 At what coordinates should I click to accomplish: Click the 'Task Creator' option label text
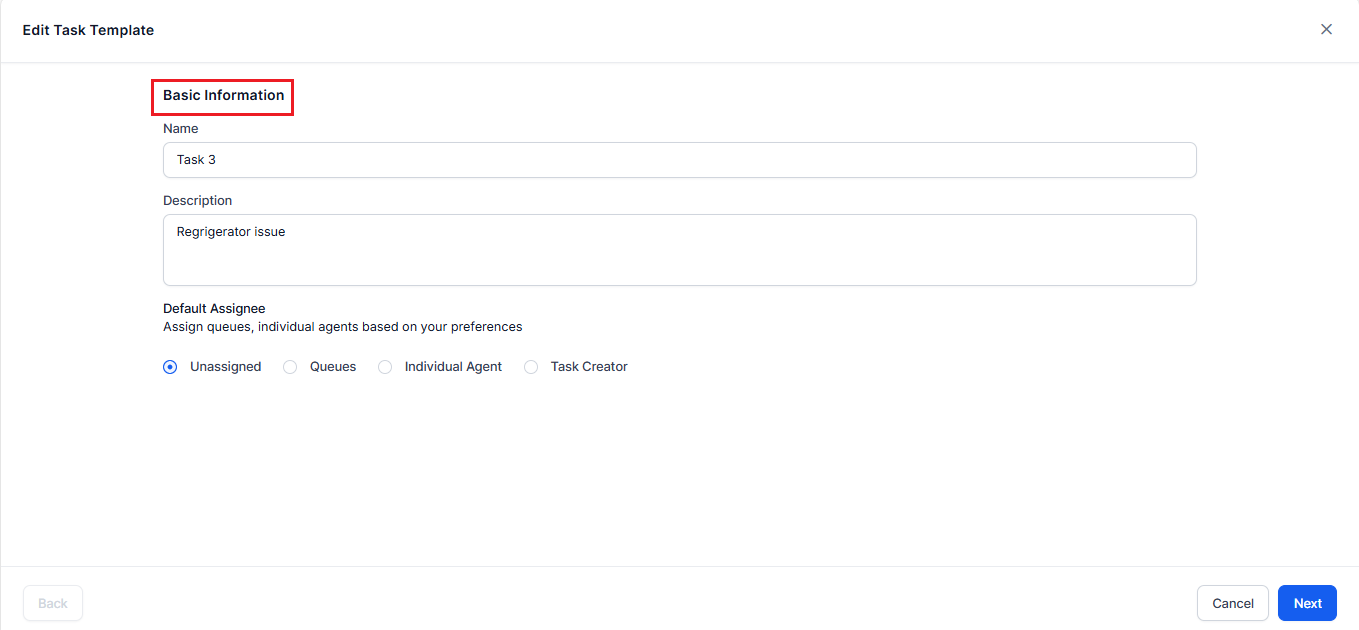click(x=589, y=367)
